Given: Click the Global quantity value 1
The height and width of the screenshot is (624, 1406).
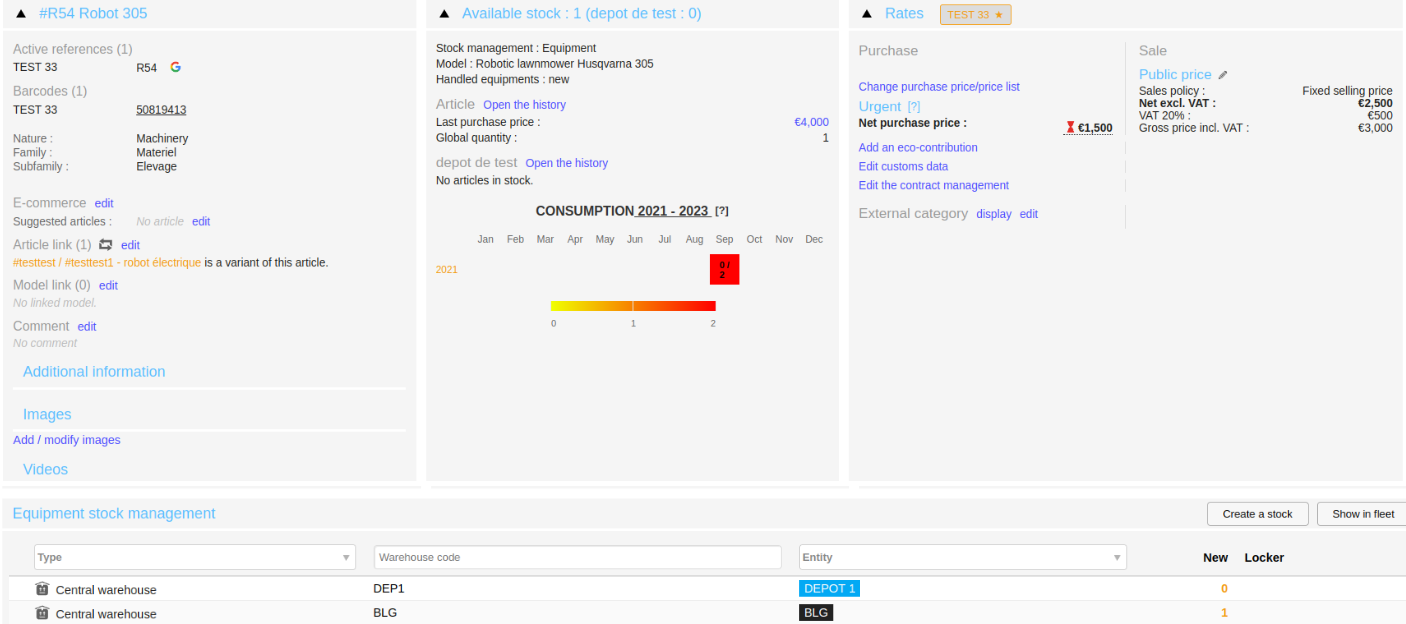Looking at the screenshot, I should 825,138.
